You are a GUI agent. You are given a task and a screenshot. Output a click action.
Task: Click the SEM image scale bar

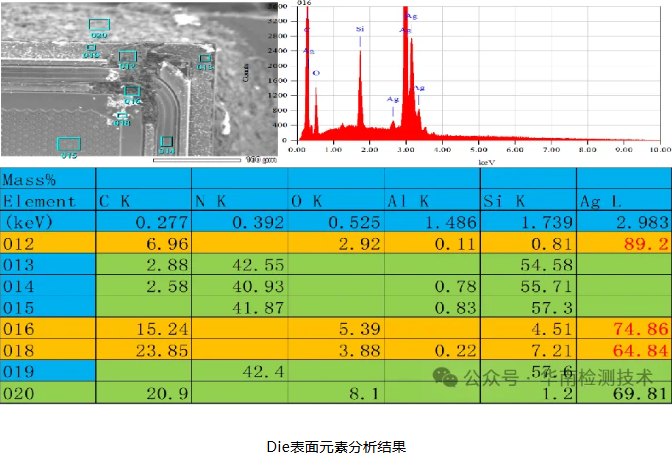pos(197,160)
